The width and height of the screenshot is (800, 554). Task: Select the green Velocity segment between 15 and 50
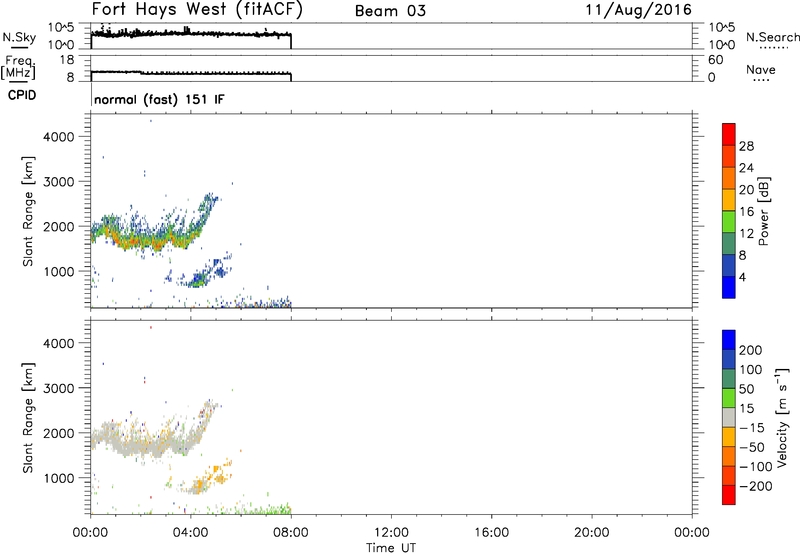pyautogui.click(x=729, y=398)
